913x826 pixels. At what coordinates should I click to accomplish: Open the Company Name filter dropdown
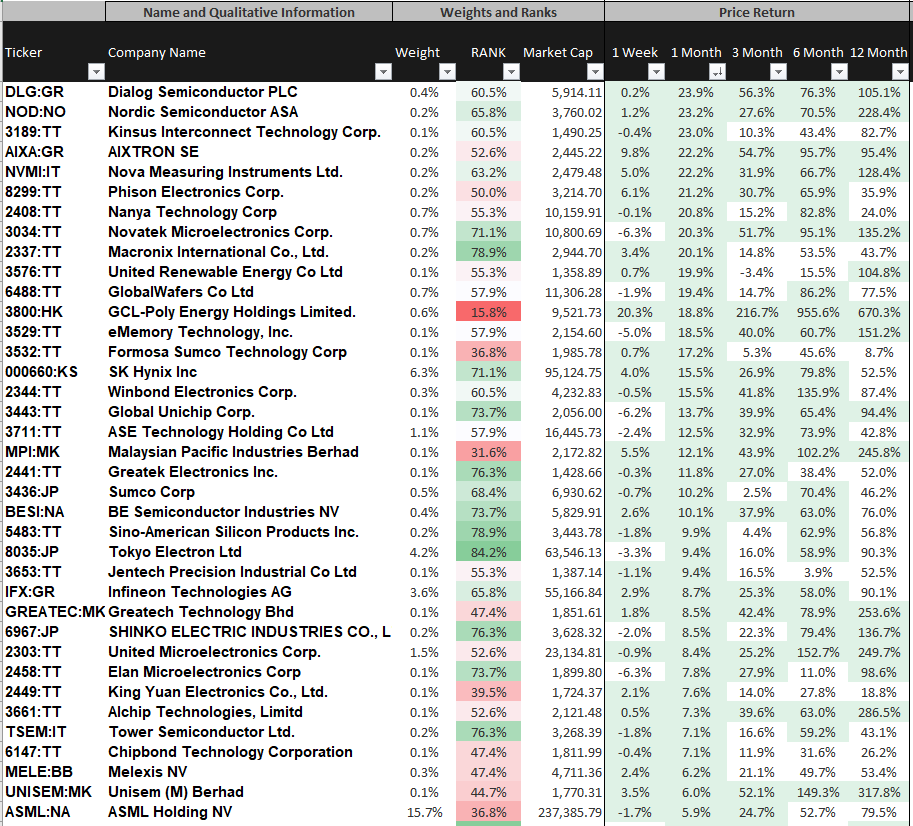(x=383, y=72)
